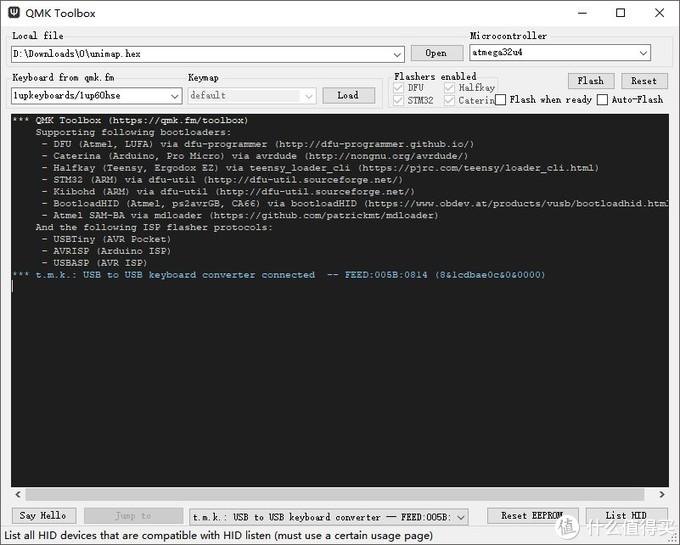Click the Kiibohd (ARM) log line
This screenshot has height=545, width=680.
coord(229,192)
